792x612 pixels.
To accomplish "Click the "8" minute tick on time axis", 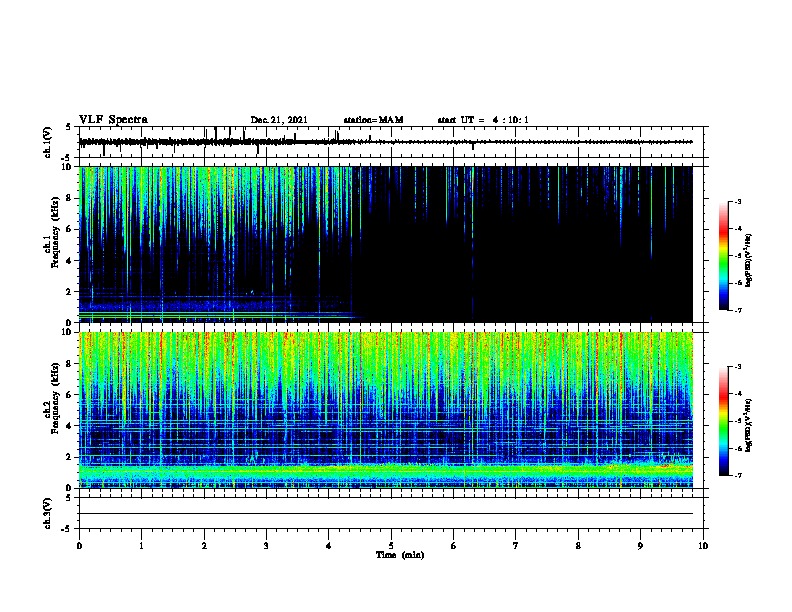I will (x=578, y=546).
